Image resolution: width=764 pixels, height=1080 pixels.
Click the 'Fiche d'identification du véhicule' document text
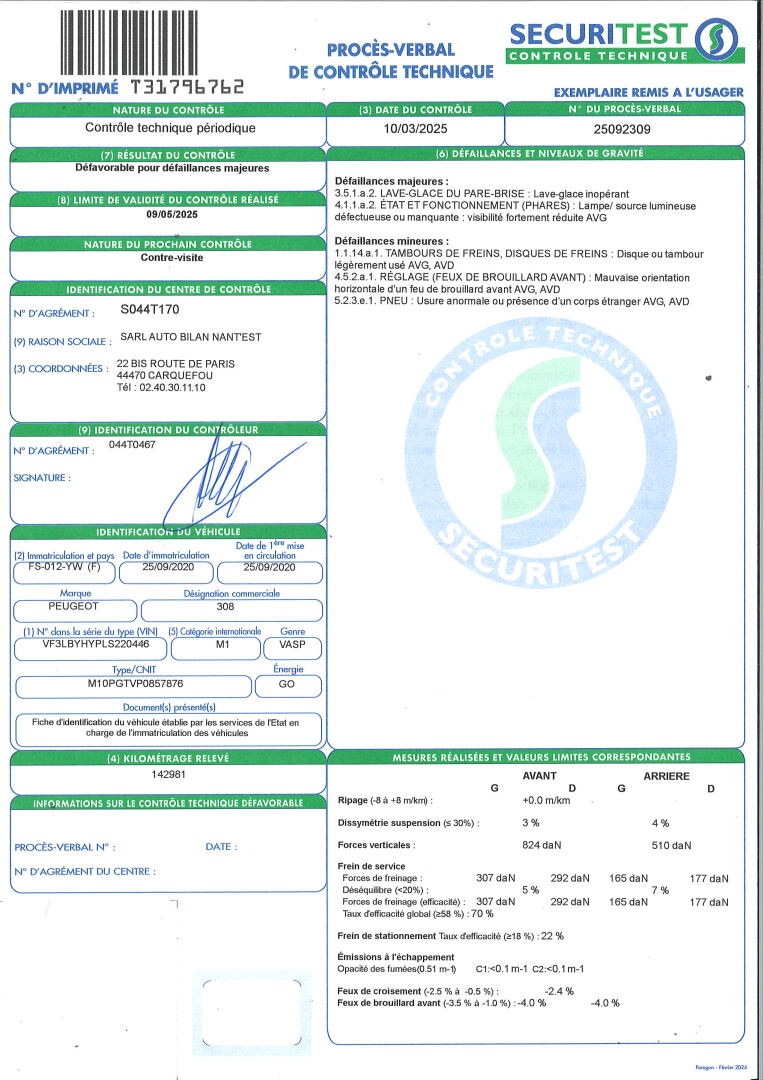[166, 728]
